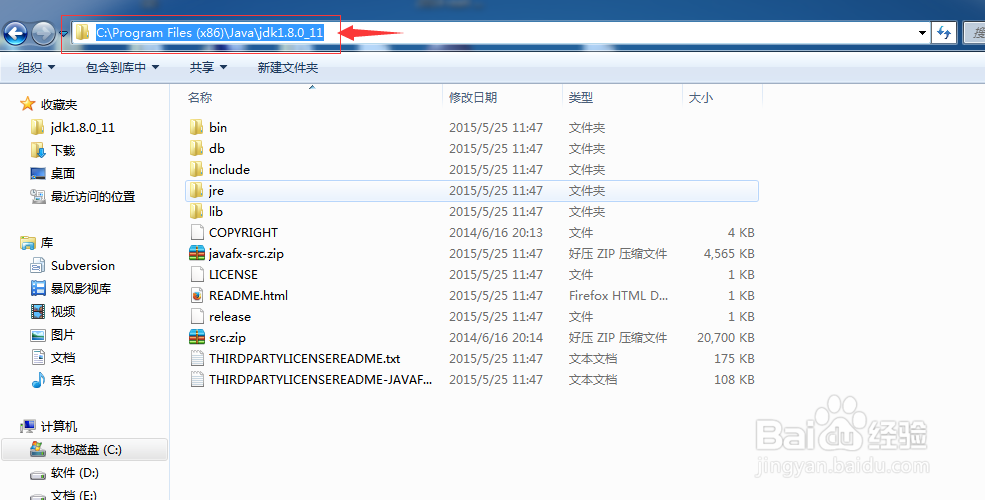The width and height of the screenshot is (985, 500).
Task: Open 文档 documents library in sidebar
Action: pyautogui.click(x=63, y=357)
